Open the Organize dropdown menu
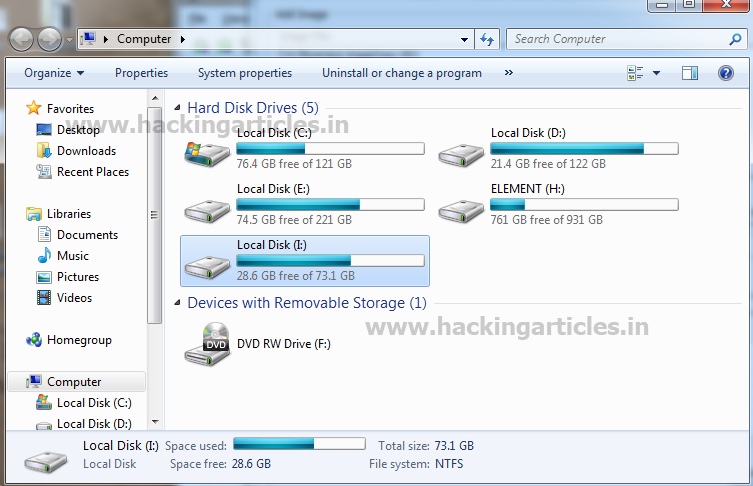 54,73
